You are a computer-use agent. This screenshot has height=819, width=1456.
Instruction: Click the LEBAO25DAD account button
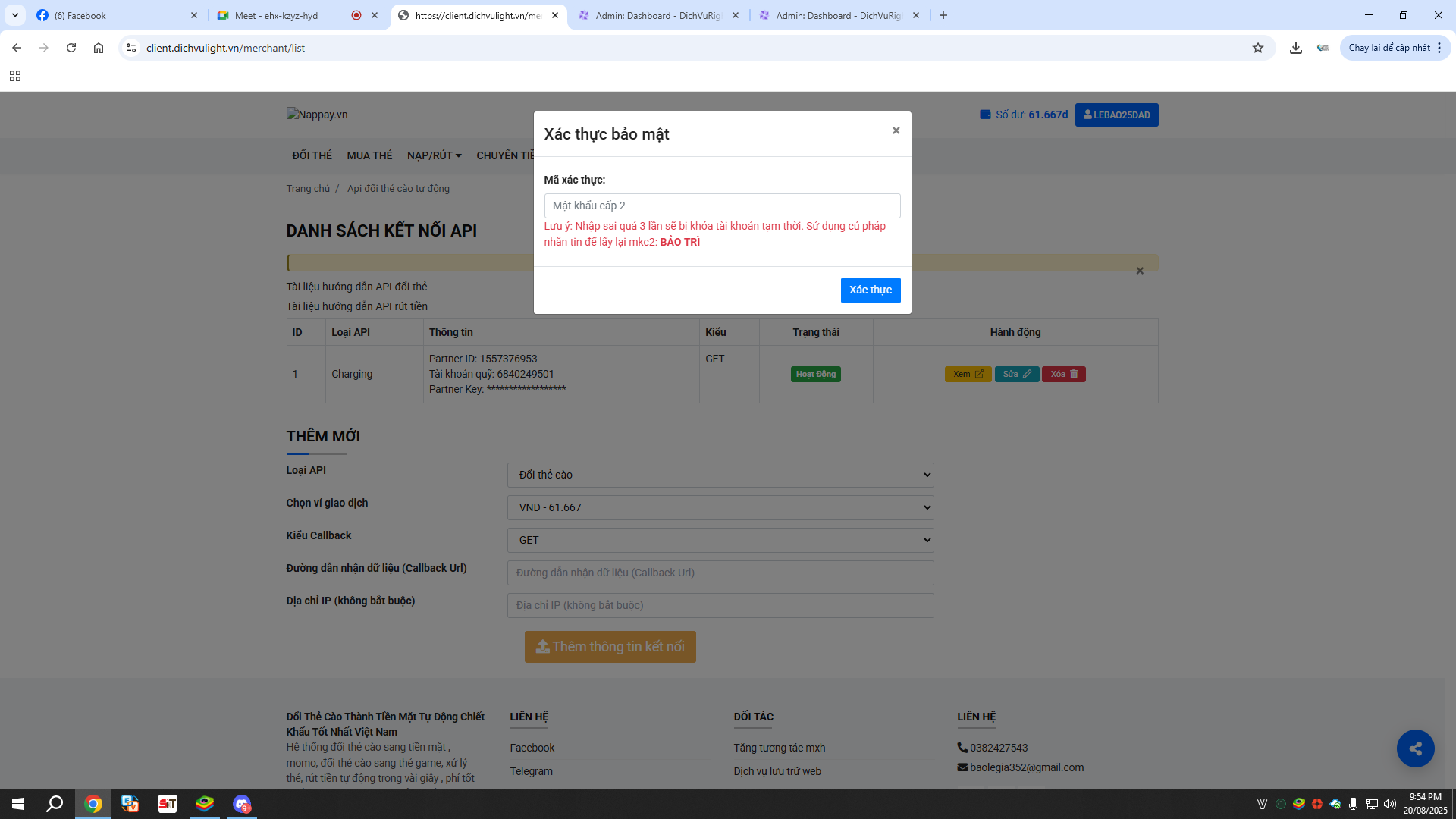pyautogui.click(x=1116, y=115)
